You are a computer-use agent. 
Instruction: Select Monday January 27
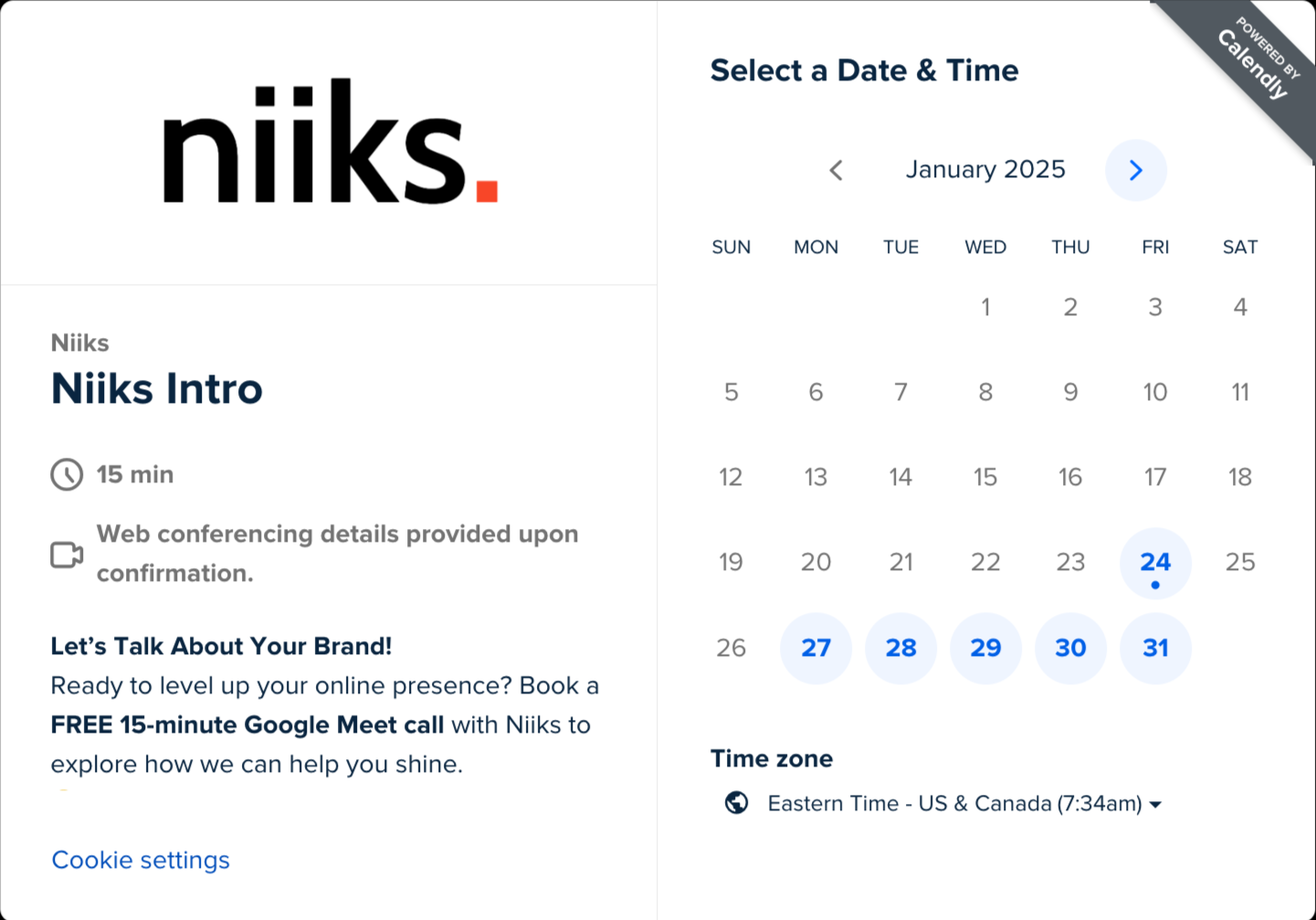(816, 648)
